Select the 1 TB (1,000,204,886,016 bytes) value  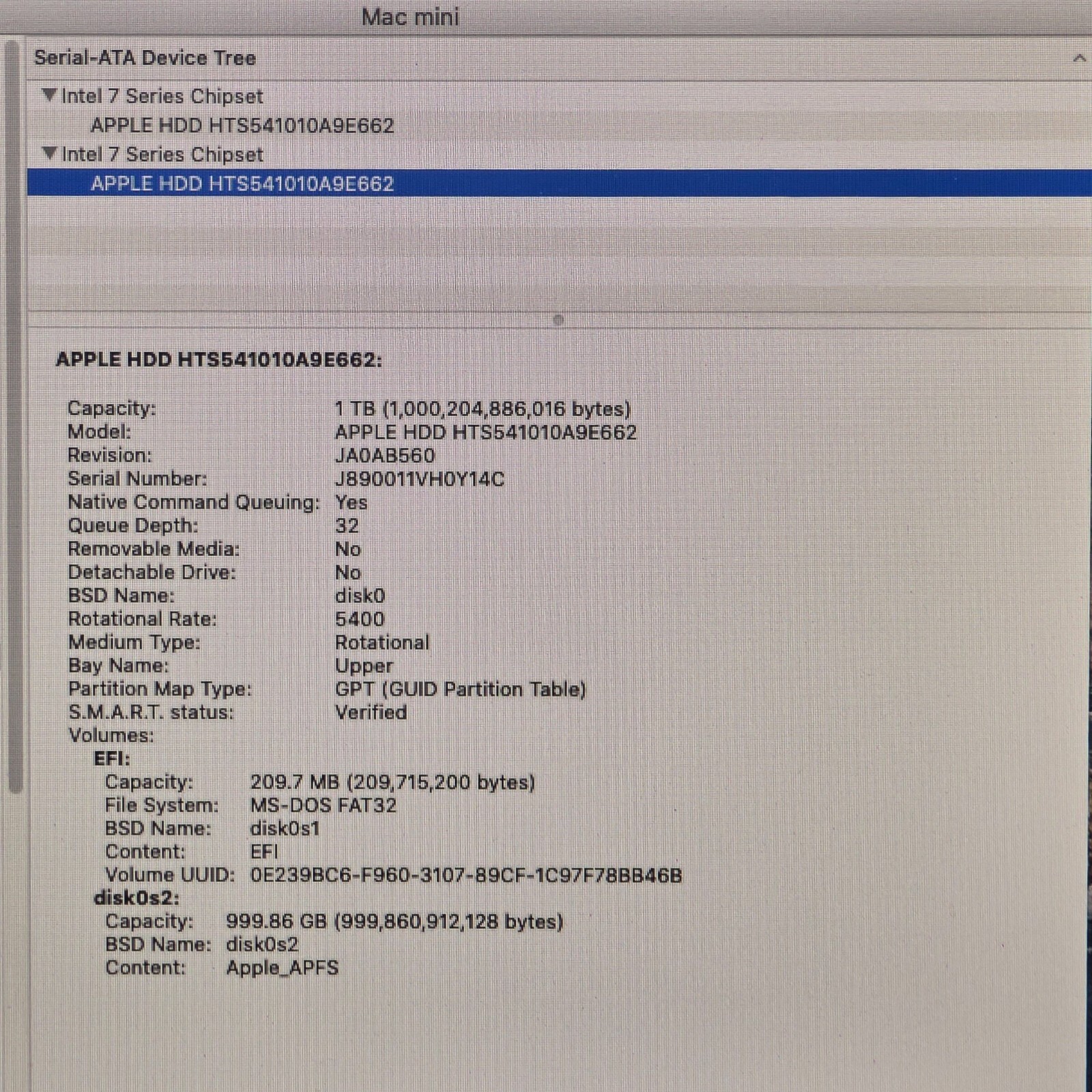483,409
